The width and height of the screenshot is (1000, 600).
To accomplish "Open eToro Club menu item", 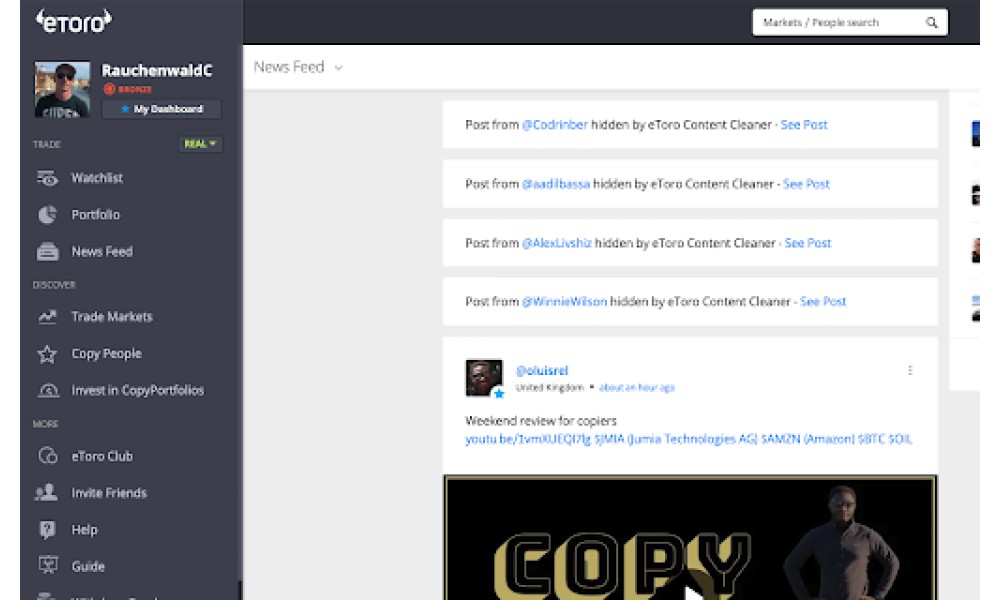I will 102,457.
